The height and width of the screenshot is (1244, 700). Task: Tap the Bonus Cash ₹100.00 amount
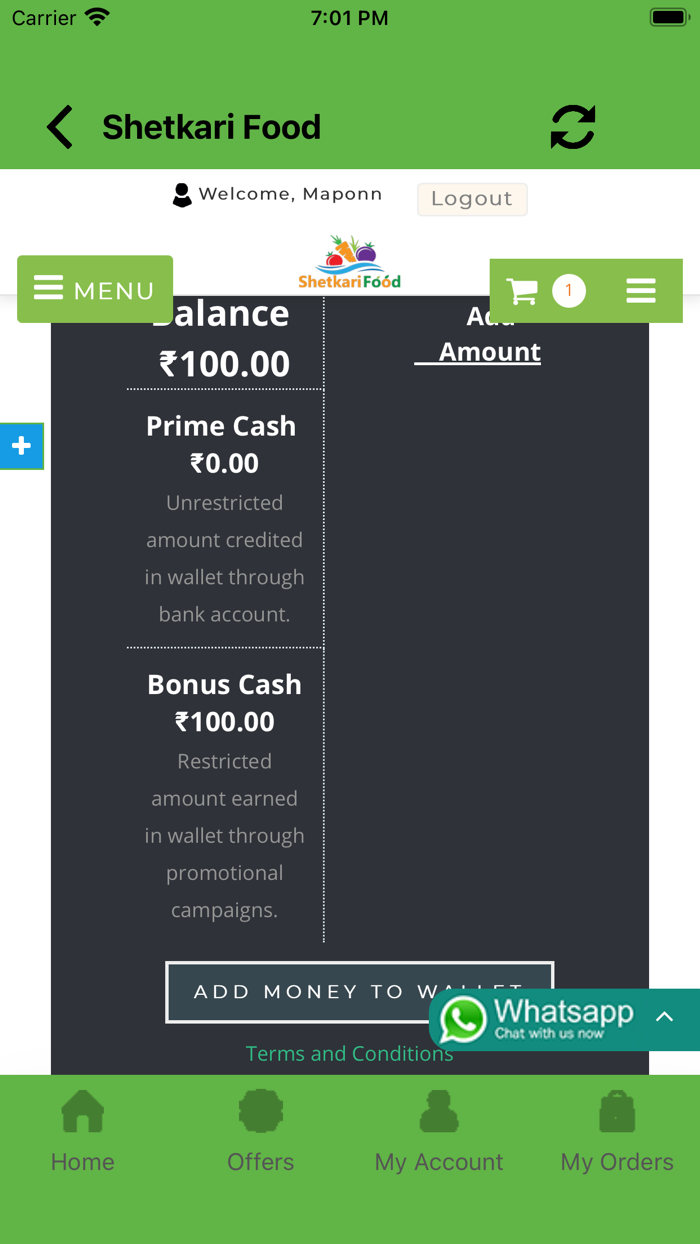tap(224, 722)
